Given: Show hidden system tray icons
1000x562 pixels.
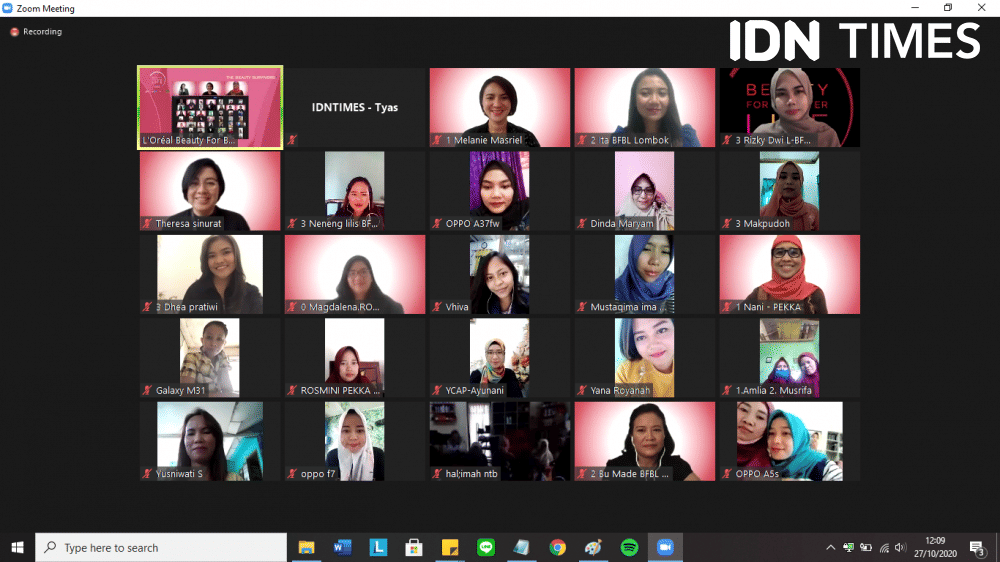Looking at the screenshot, I should click(830, 547).
